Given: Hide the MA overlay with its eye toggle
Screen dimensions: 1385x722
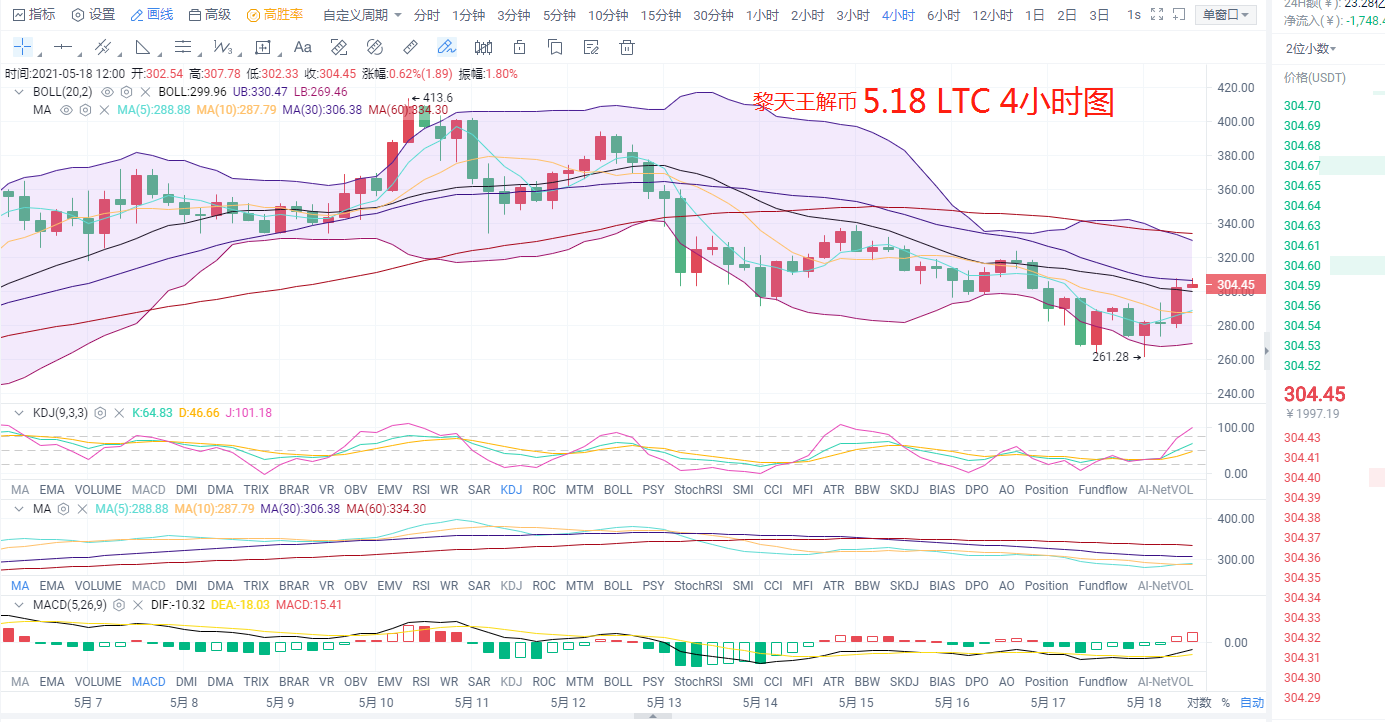Looking at the screenshot, I should pyautogui.click(x=66, y=110).
